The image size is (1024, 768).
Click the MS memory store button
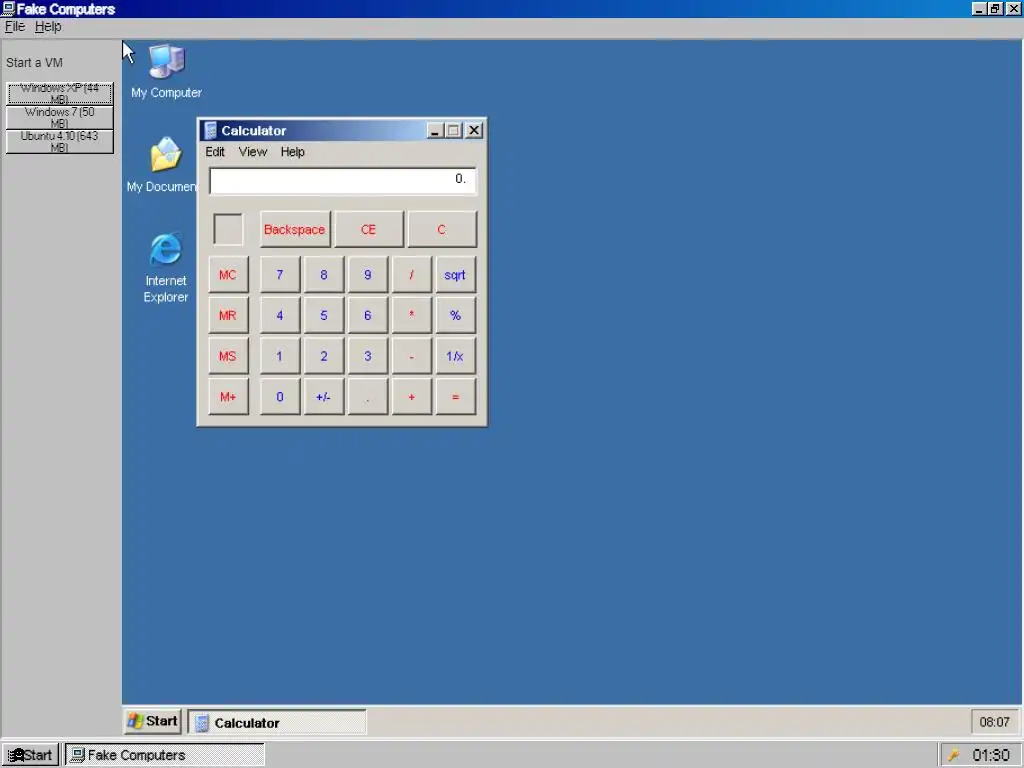point(228,356)
